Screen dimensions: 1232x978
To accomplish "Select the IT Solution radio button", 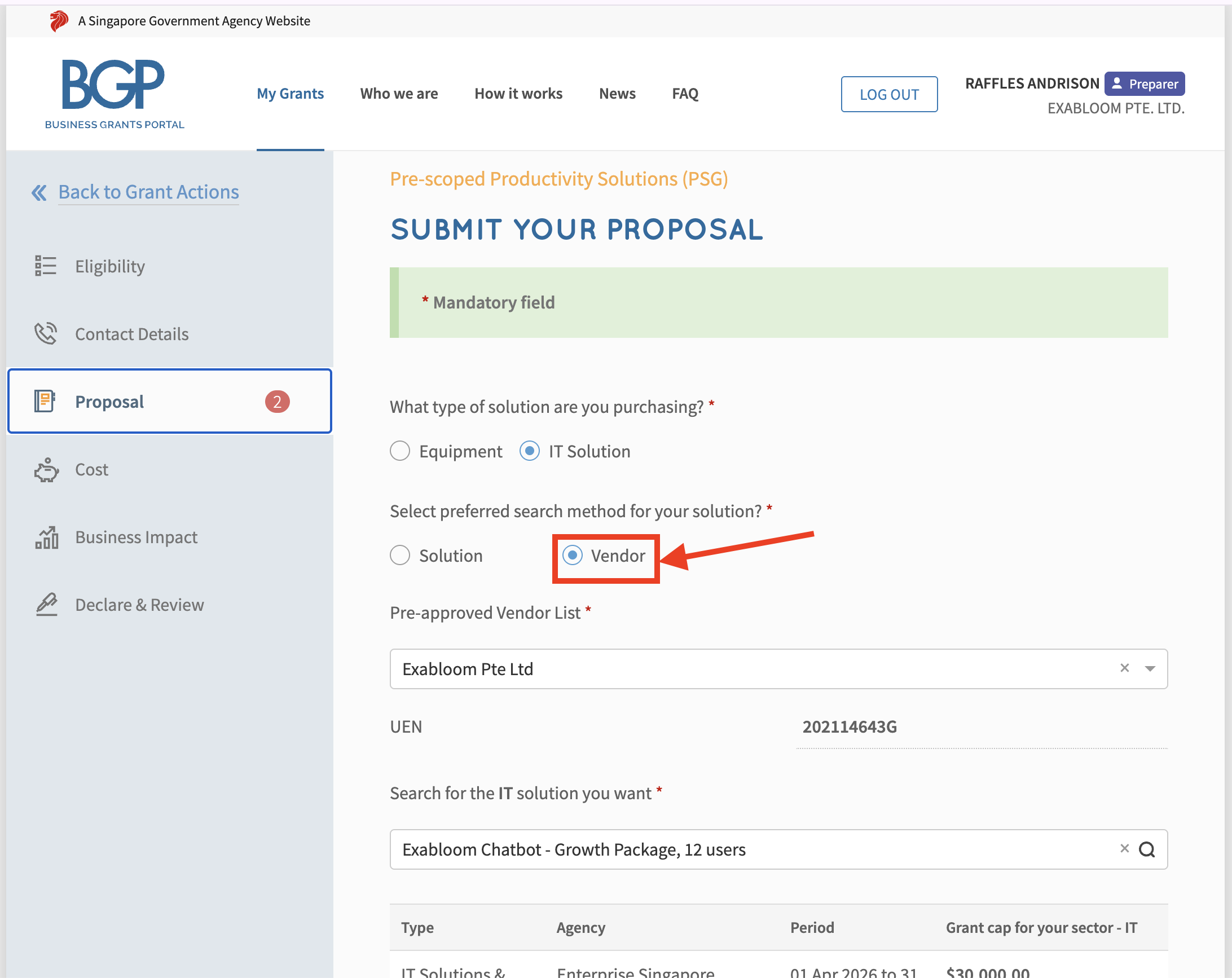I will [529, 451].
